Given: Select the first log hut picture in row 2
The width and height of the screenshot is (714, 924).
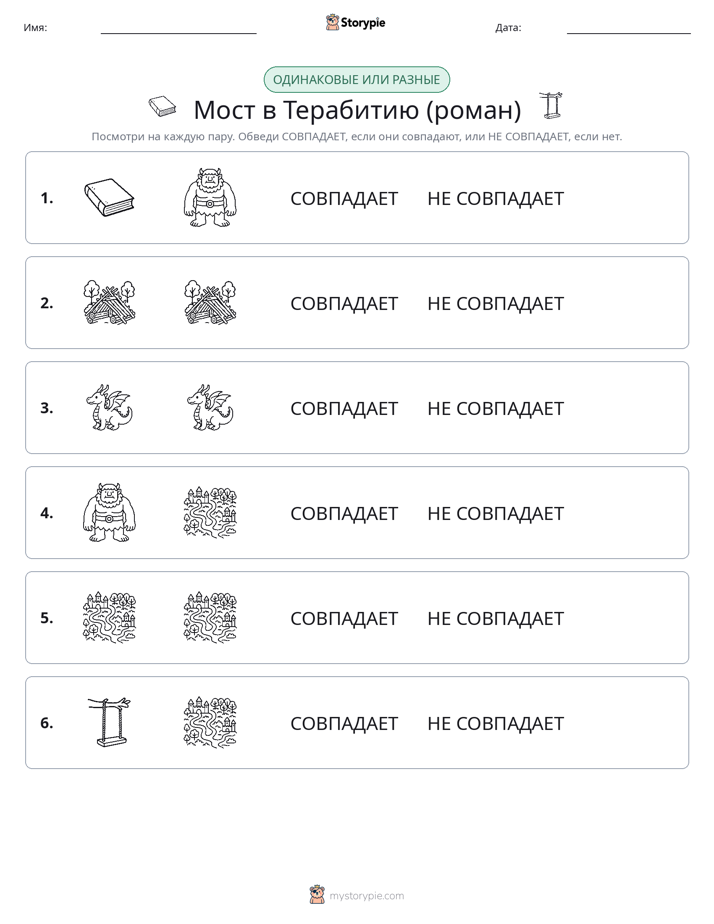Looking at the screenshot, I should [x=109, y=302].
